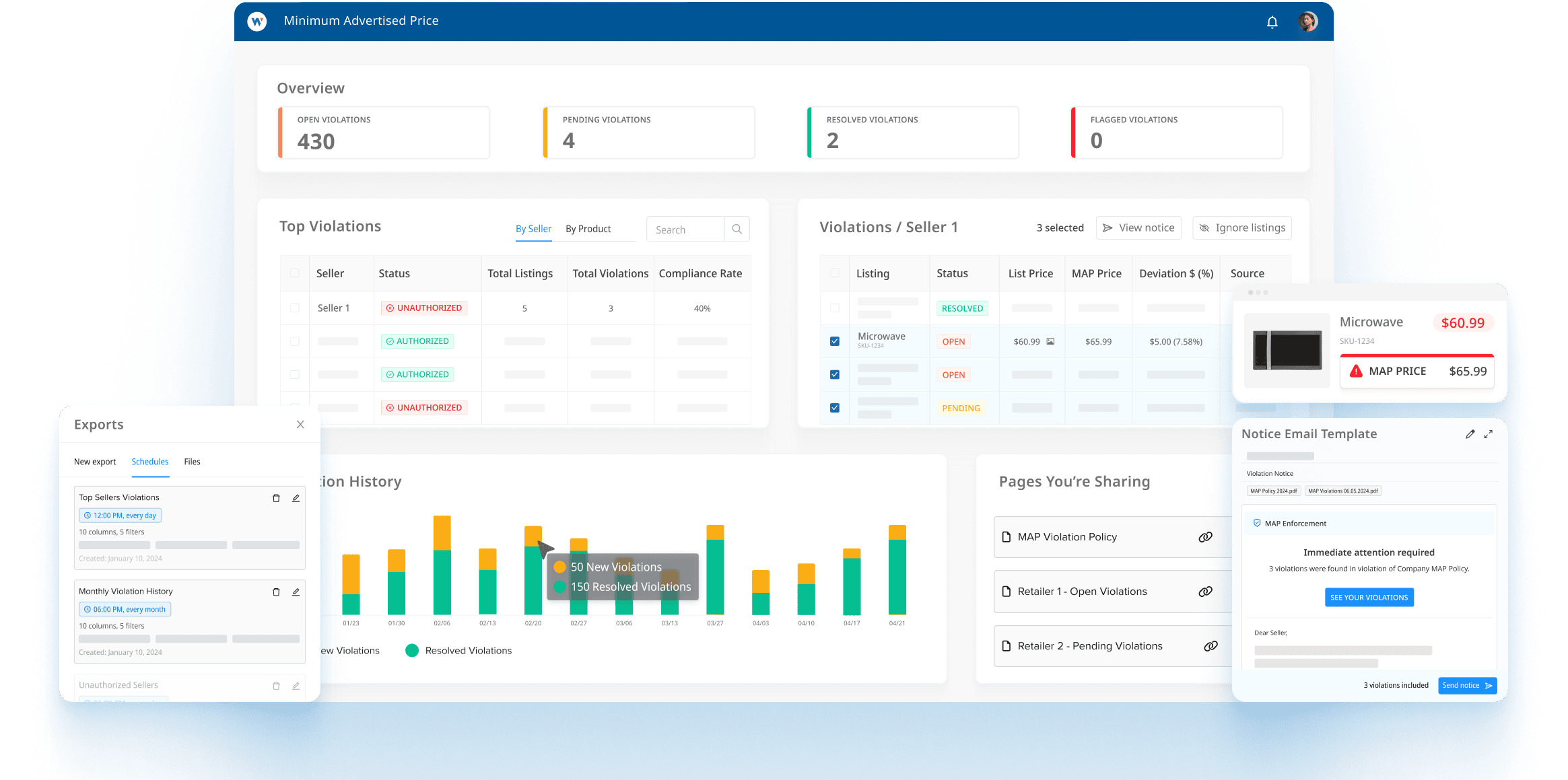This screenshot has width=1568, height=780.
Task: Click the notification bell icon
Action: point(1272,22)
